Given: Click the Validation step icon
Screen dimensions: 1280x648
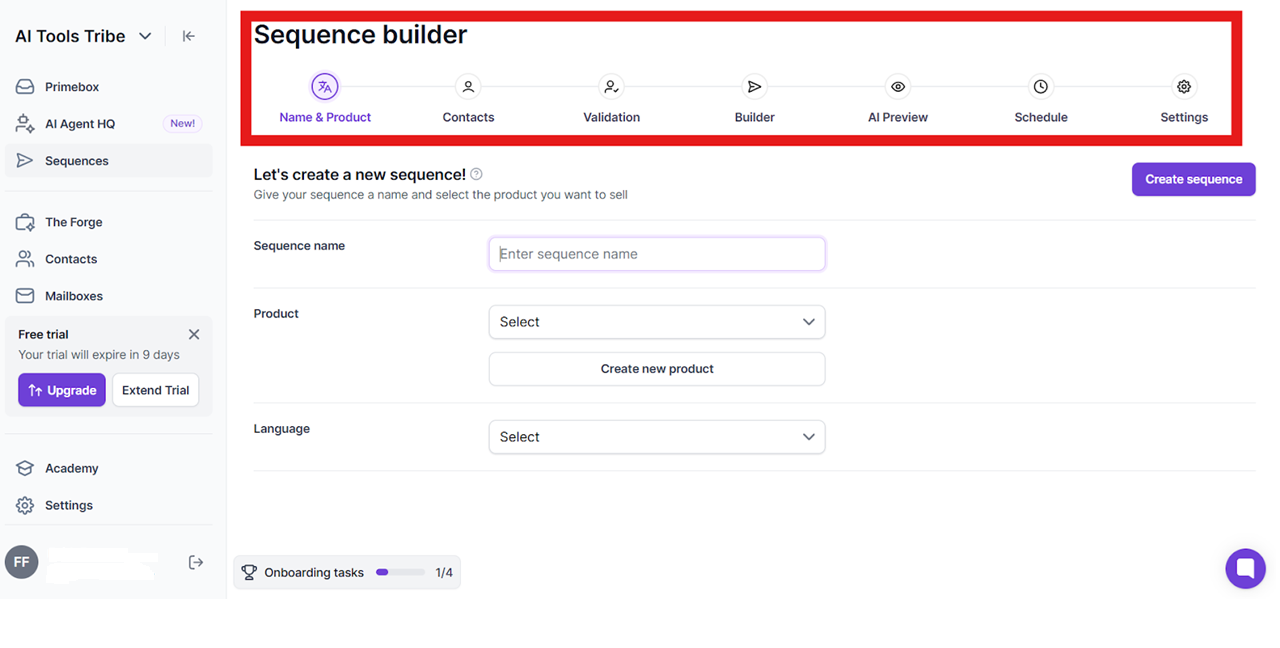Looking at the screenshot, I should pyautogui.click(x=611, y=87).
